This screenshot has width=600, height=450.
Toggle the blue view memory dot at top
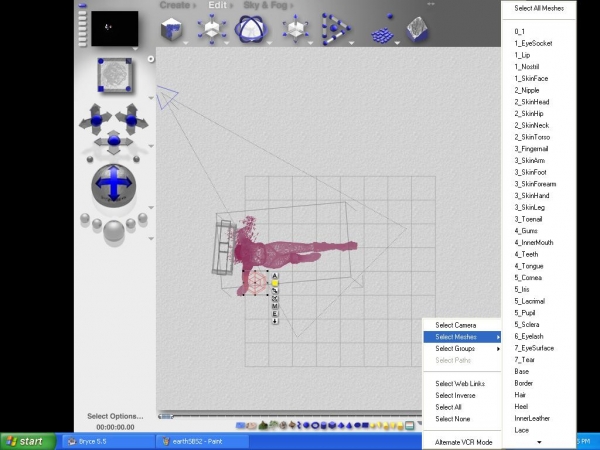pos(83,5)
